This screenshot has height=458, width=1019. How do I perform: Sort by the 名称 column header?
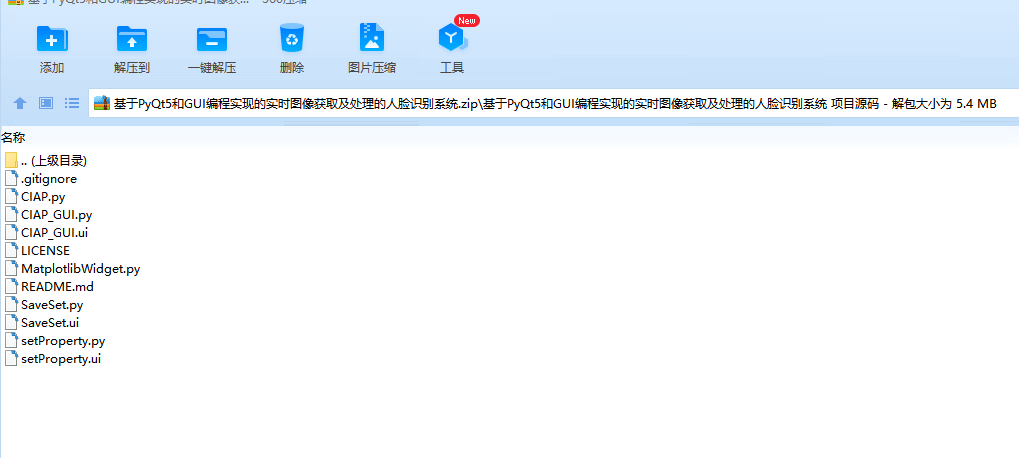coord(13,138)
